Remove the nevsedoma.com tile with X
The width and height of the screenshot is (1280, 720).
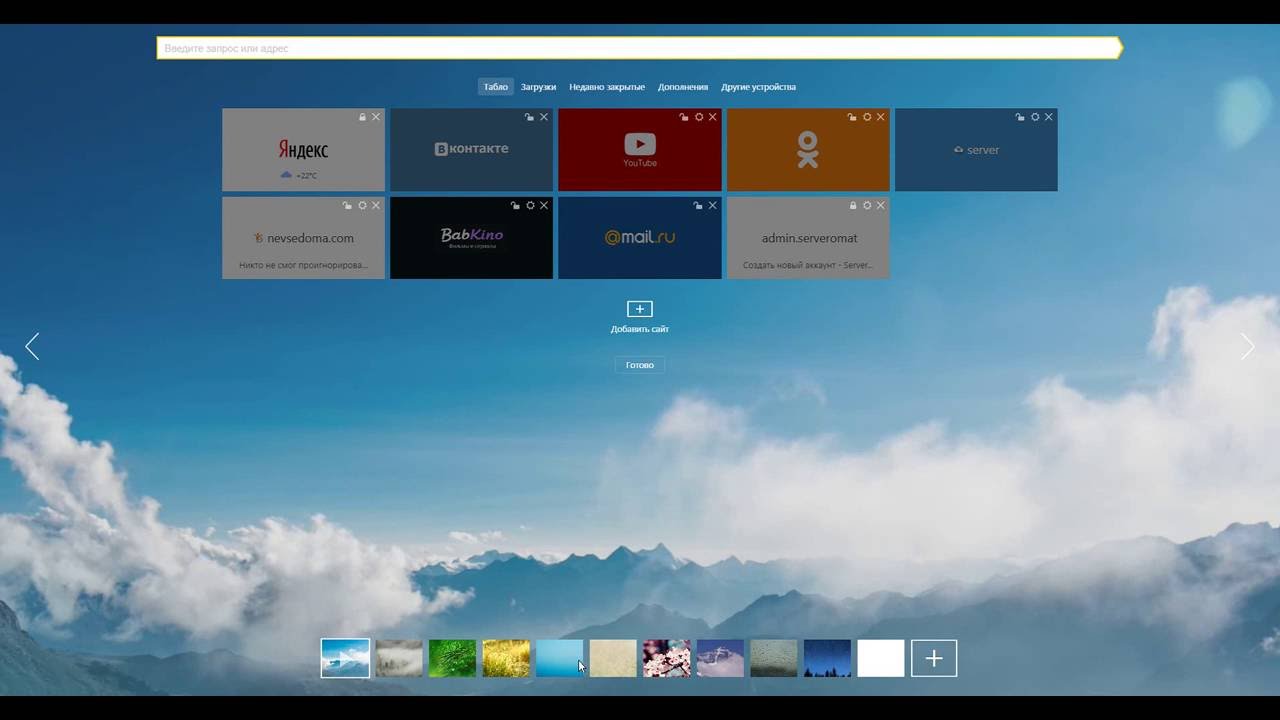(x=376, y=205)
